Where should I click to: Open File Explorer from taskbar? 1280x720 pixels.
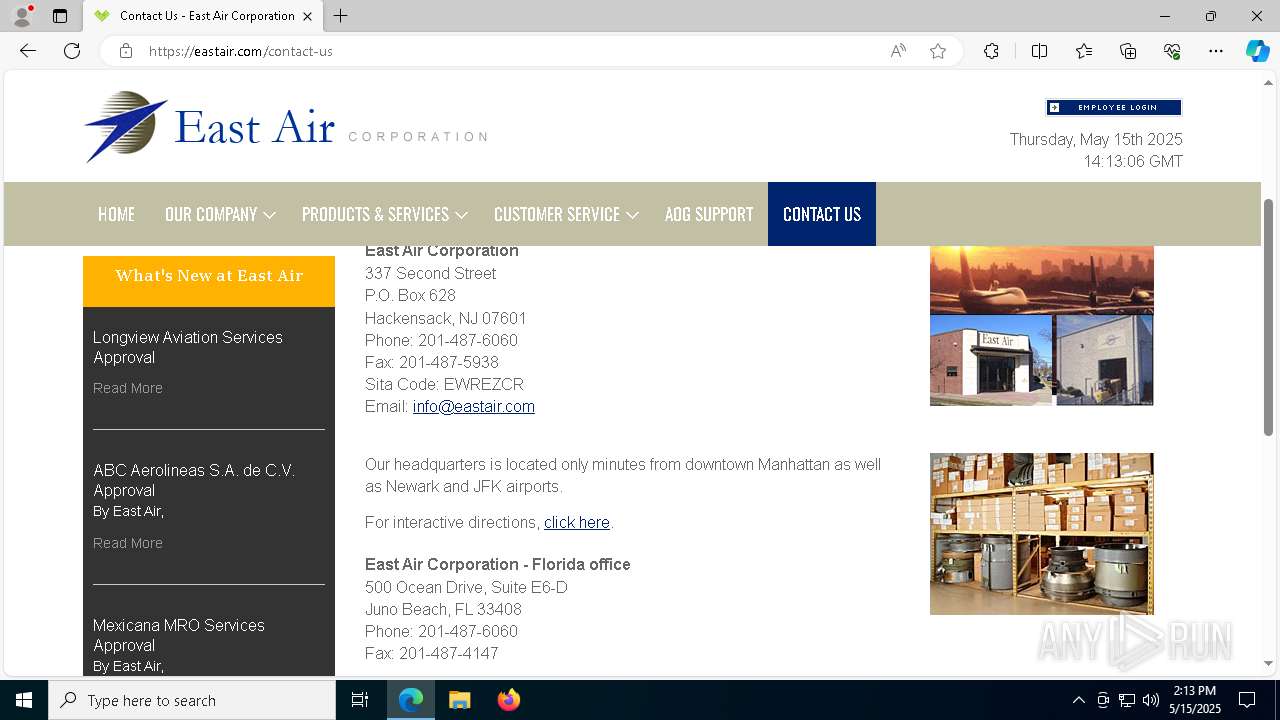tap(459, 700)
